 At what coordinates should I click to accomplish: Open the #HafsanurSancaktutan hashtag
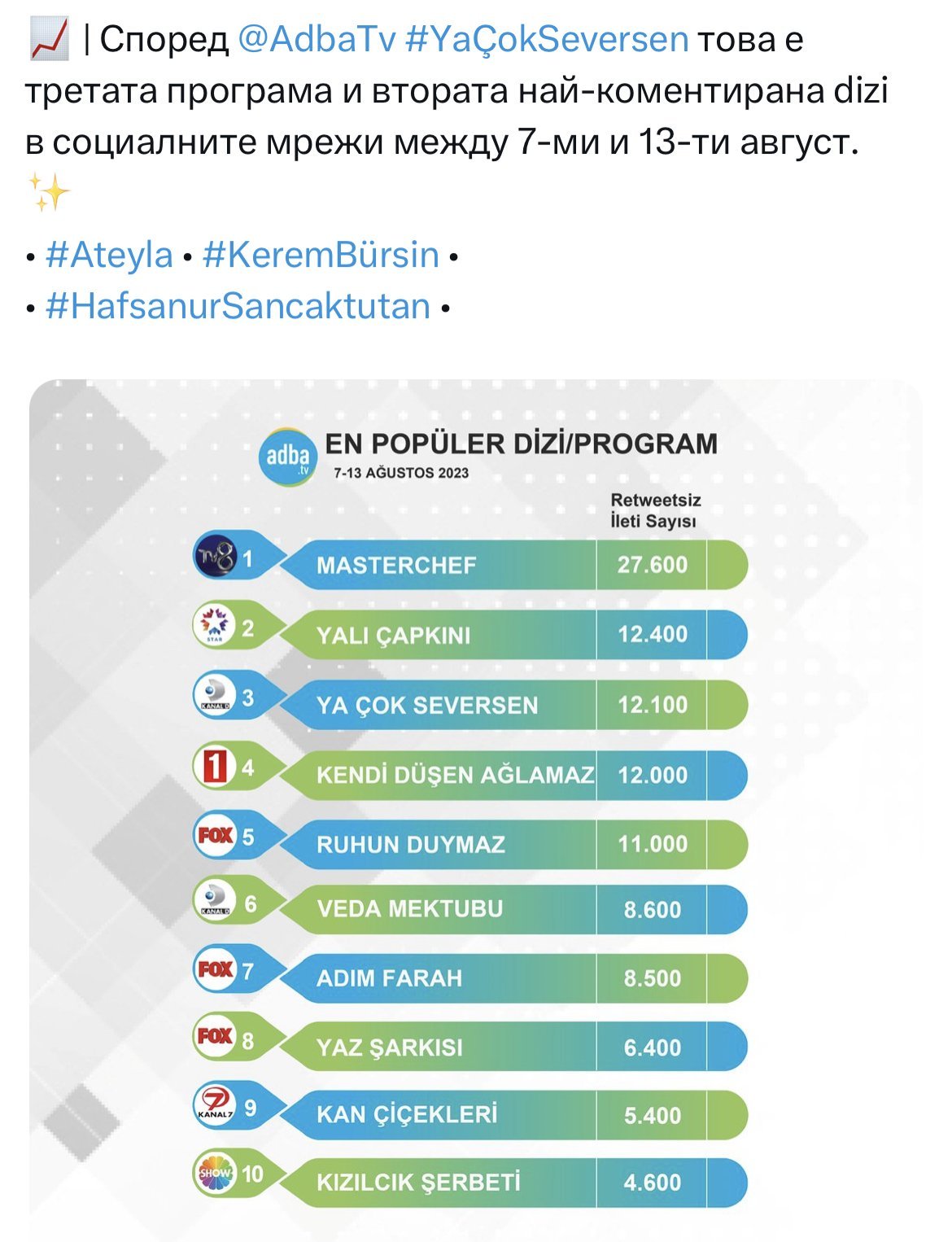[x=238, y=307]
